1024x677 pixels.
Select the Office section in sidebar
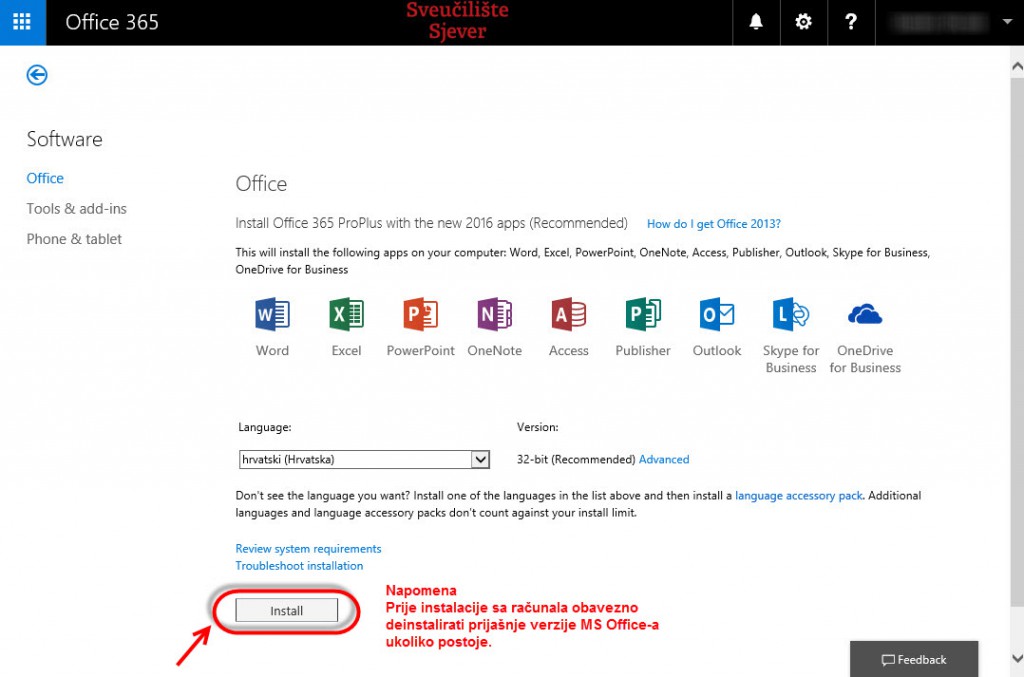[45, 178]
